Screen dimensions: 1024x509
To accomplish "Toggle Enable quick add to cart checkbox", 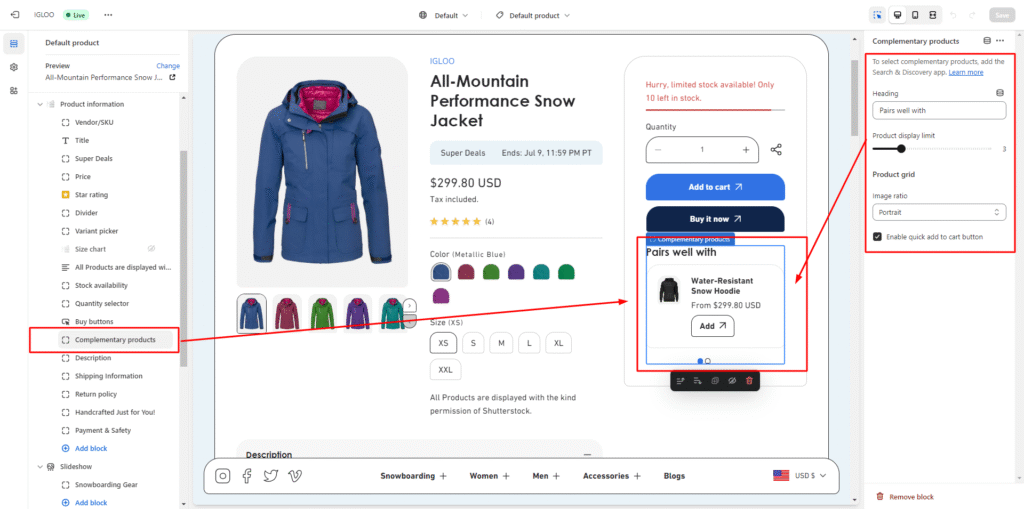I will (877, 237).
